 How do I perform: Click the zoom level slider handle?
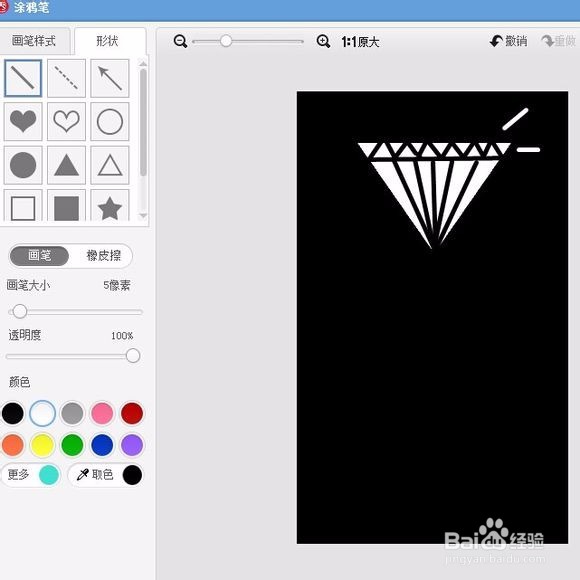226,41
